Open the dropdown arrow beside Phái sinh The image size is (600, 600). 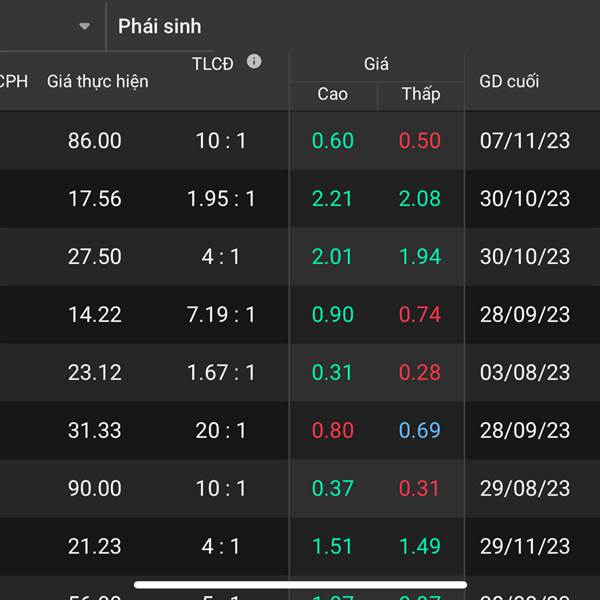[85, 26]
